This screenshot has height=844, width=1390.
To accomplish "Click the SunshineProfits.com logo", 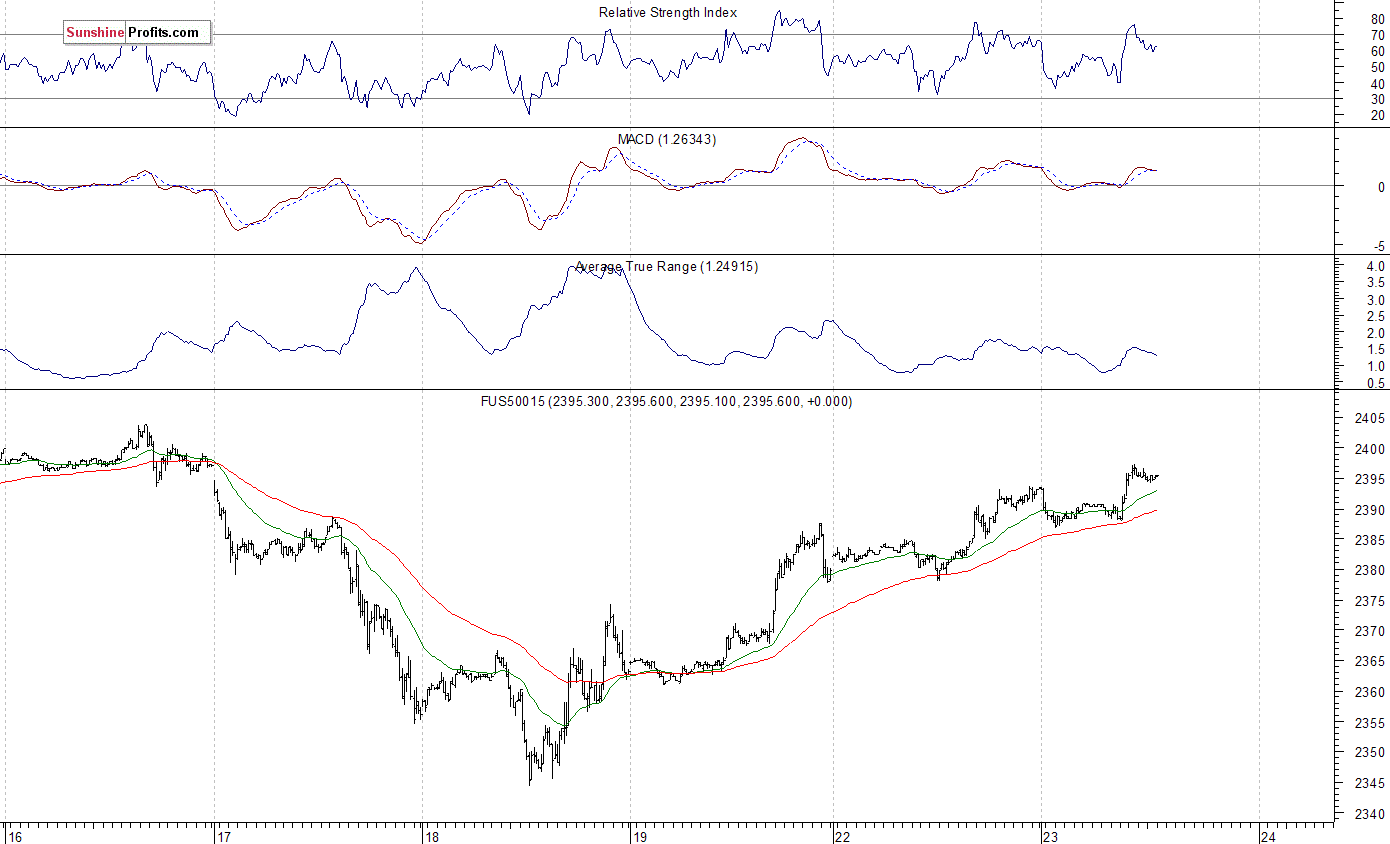I will point(137,33).
